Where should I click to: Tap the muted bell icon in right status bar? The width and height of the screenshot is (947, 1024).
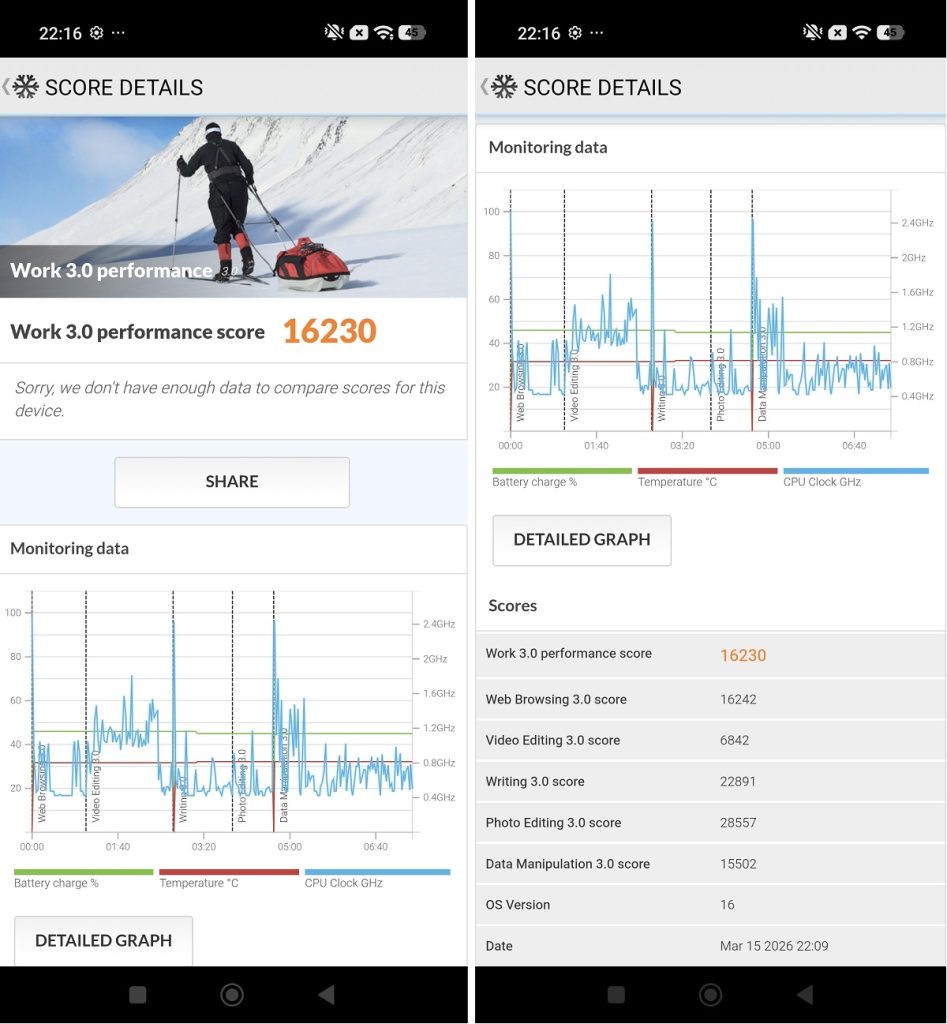click(811, 32)
